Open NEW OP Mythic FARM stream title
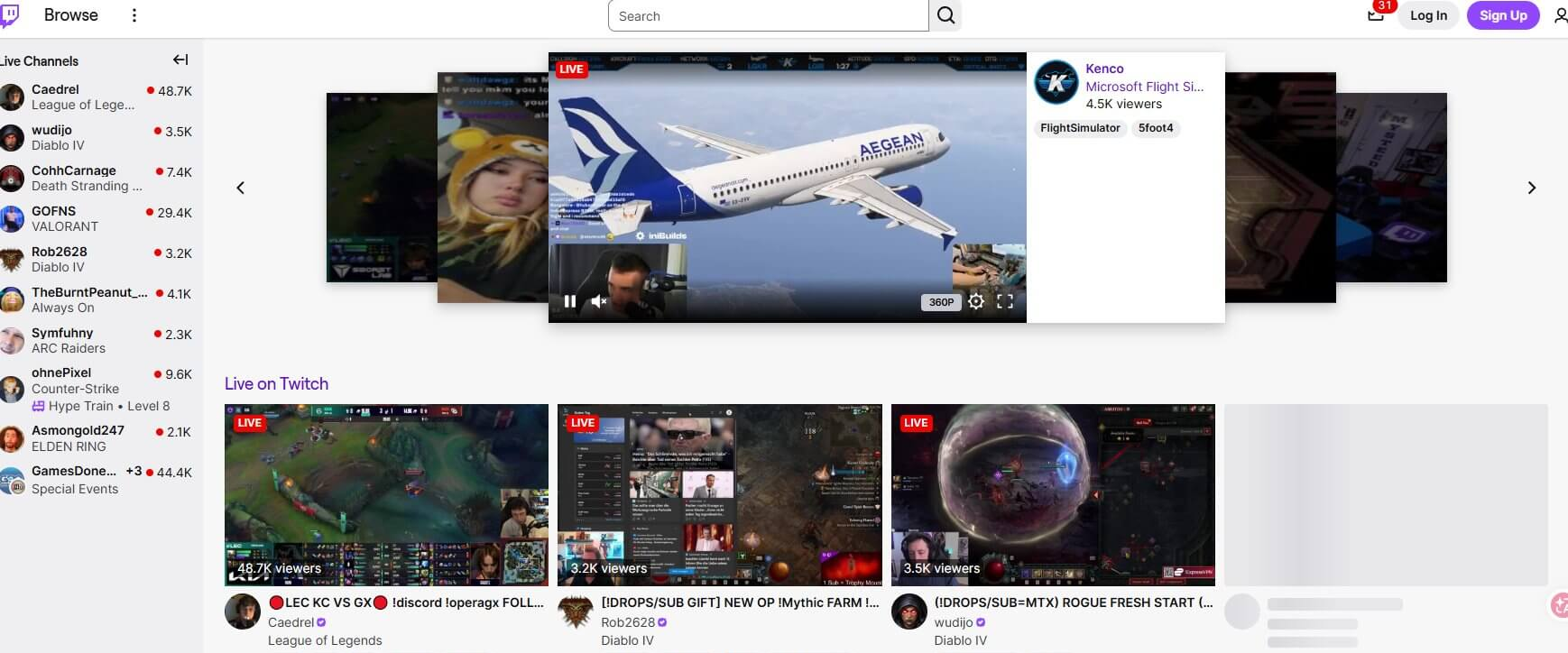 (x=740, y=602)
